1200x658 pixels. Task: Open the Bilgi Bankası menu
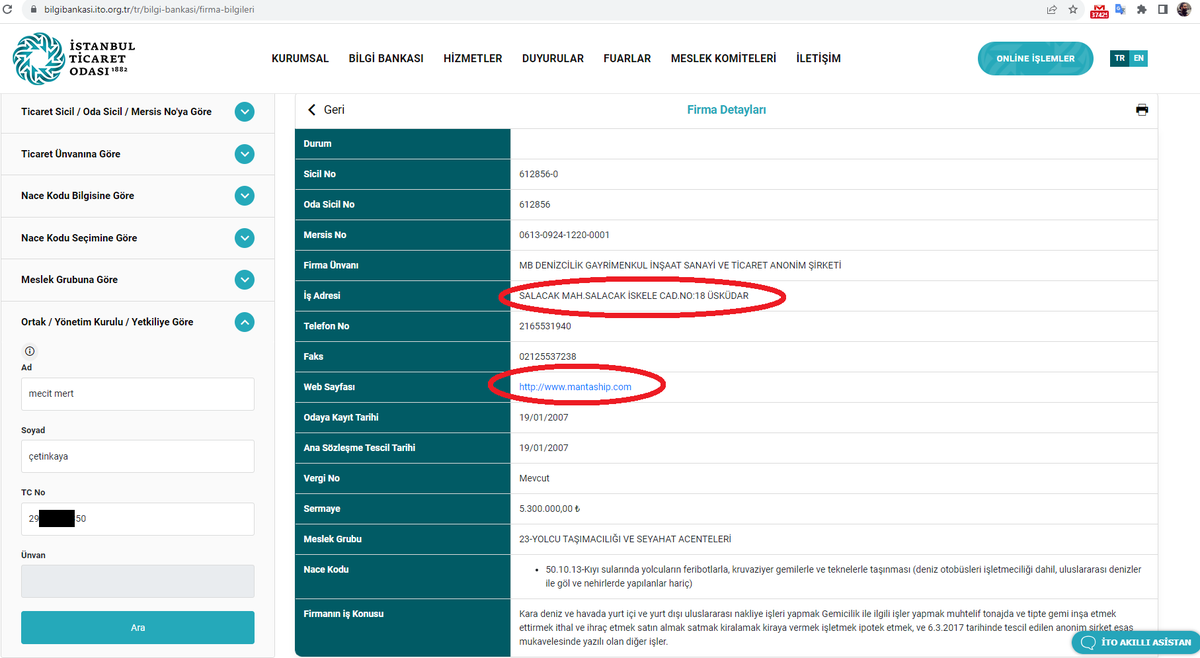[386, 59]
